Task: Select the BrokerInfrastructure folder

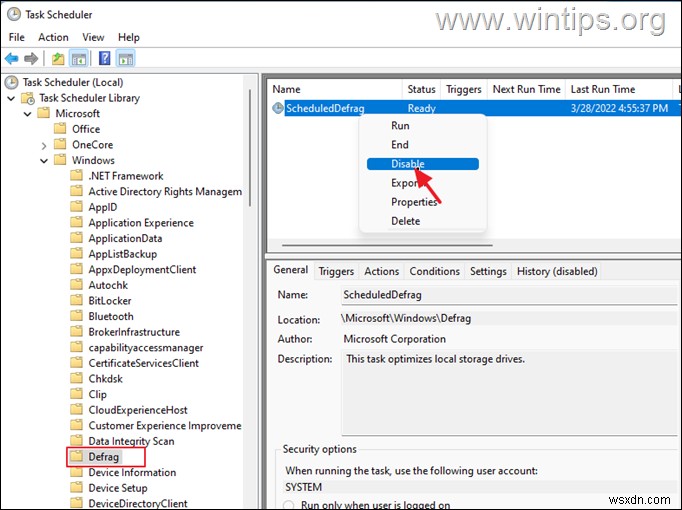Action: coord(134,332)
